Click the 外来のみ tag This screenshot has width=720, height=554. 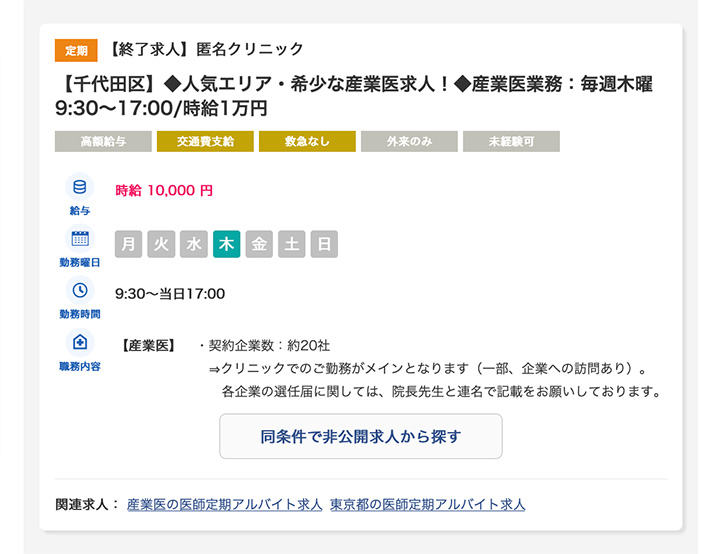pyautogui.click(x=409, y=142)
